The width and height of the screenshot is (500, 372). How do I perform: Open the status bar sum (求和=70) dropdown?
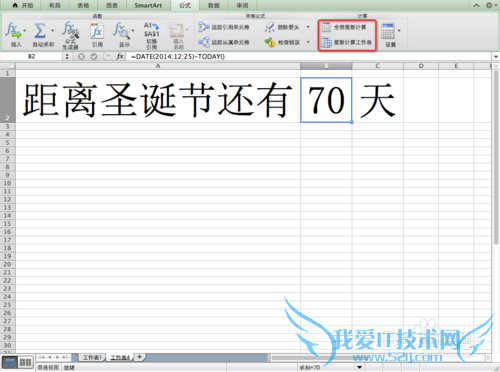pyautogui.click(x=360, y=367)
